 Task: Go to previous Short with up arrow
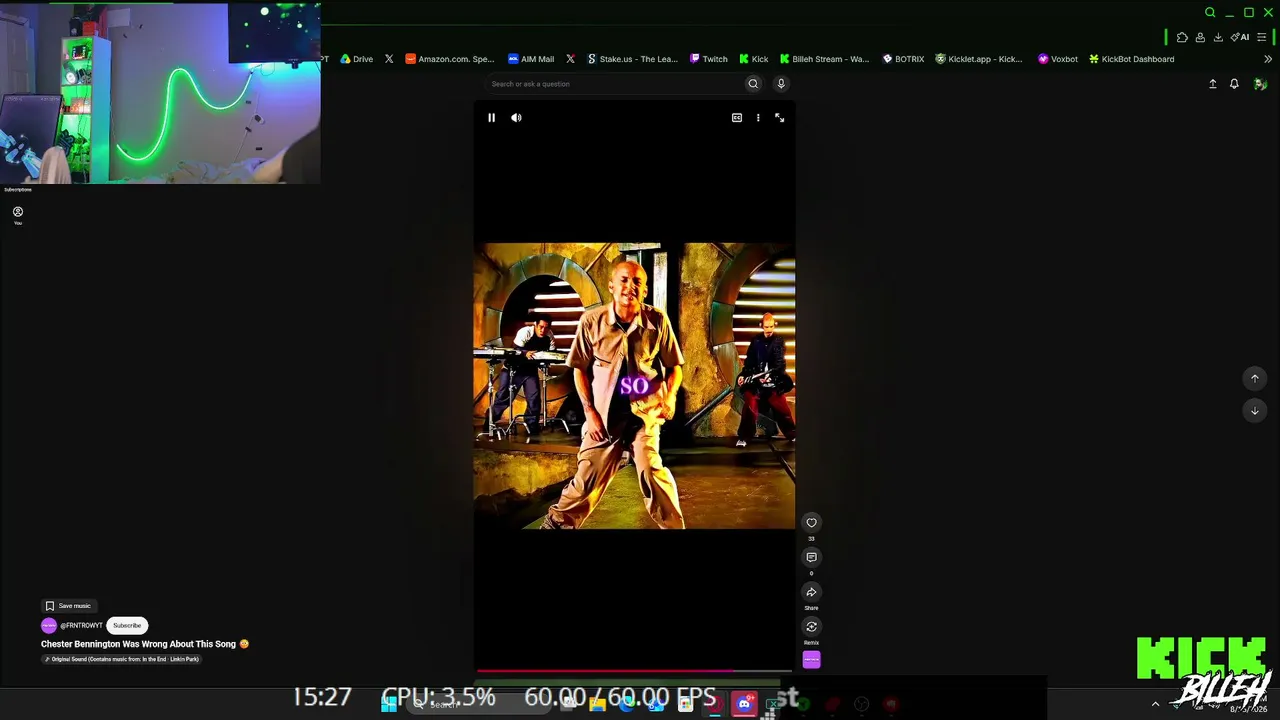tap(1255, 378)
